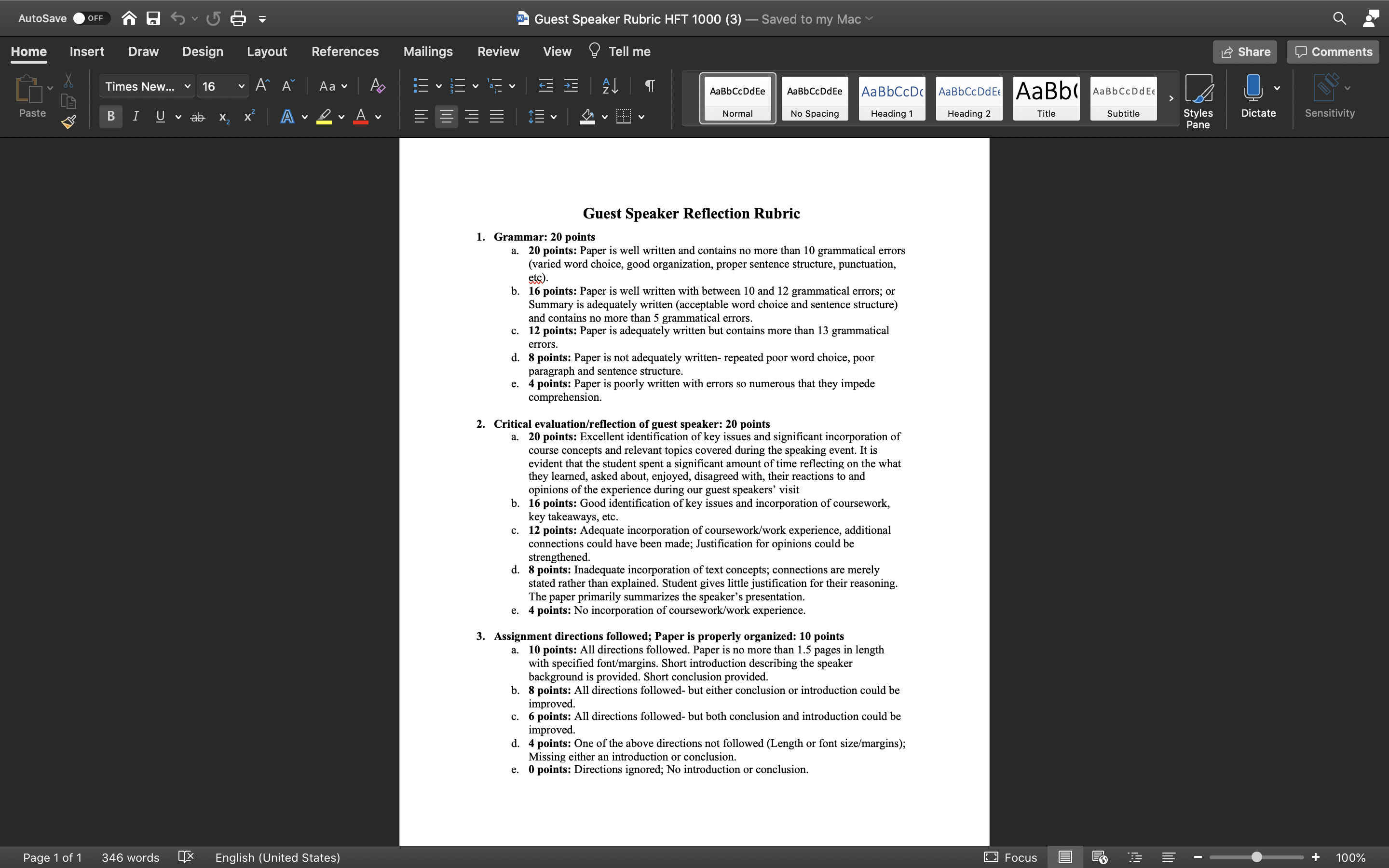Viewport: 1389px width, 868px height.
Task: Click the Share button
Action: coord(1245,52)
